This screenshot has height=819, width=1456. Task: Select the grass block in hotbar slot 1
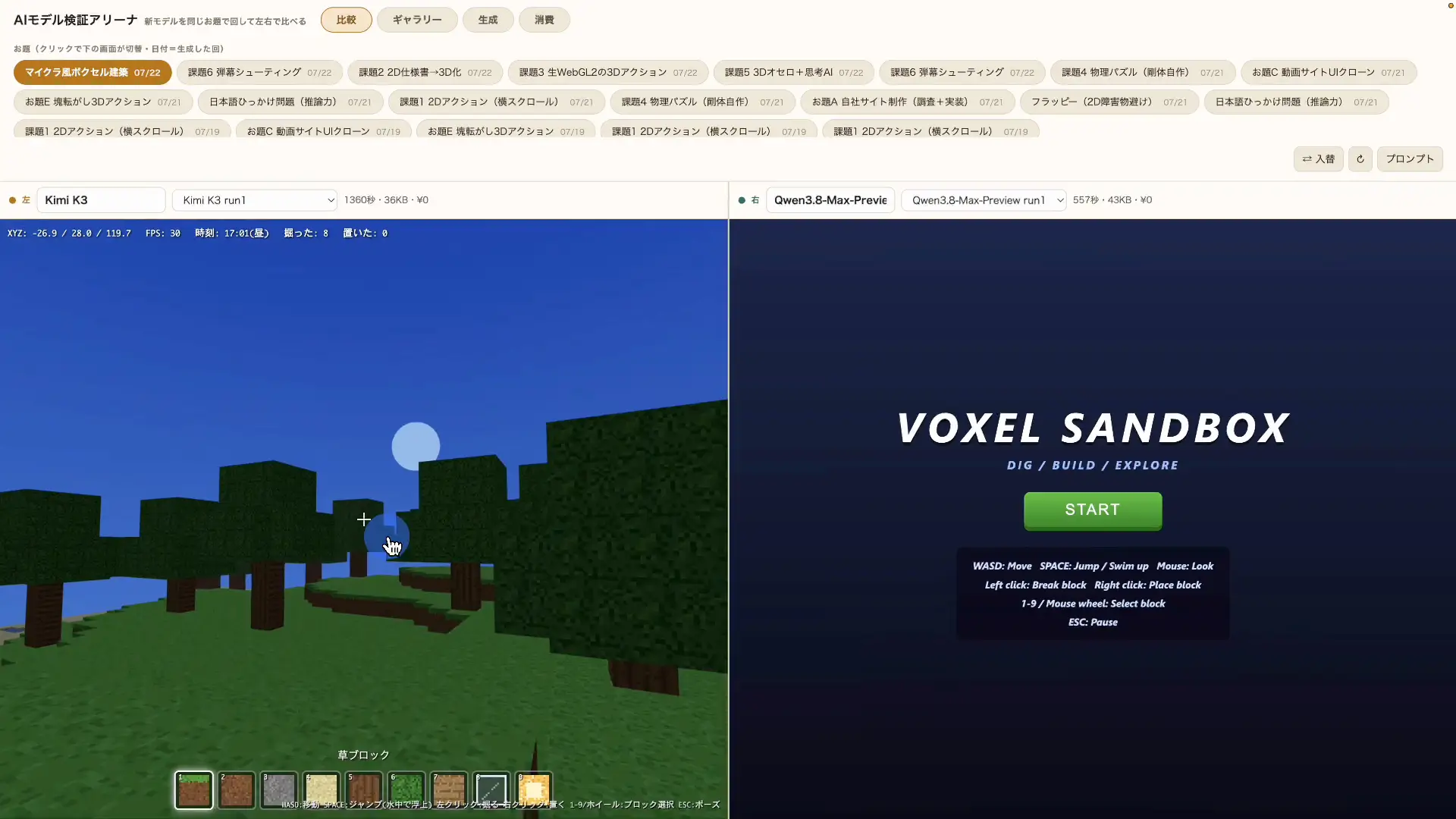coord(193,790)
